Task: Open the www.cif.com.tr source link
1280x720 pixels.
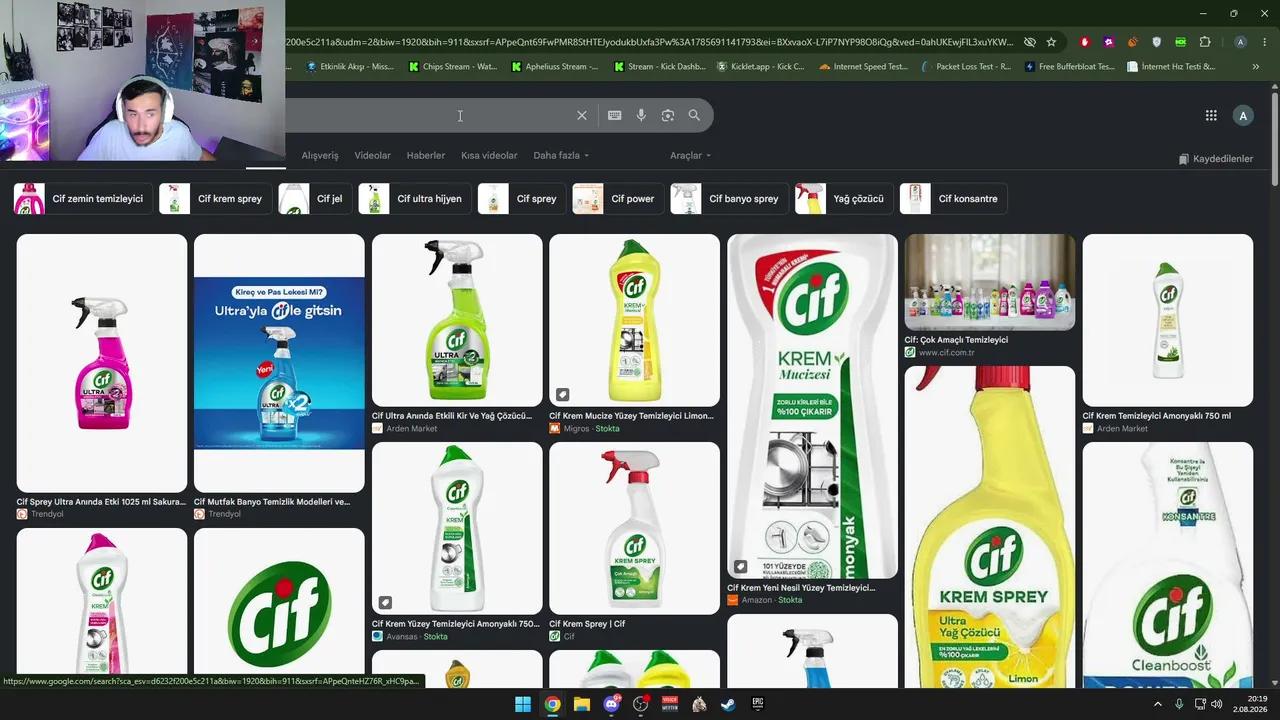Action: [946, 353]
